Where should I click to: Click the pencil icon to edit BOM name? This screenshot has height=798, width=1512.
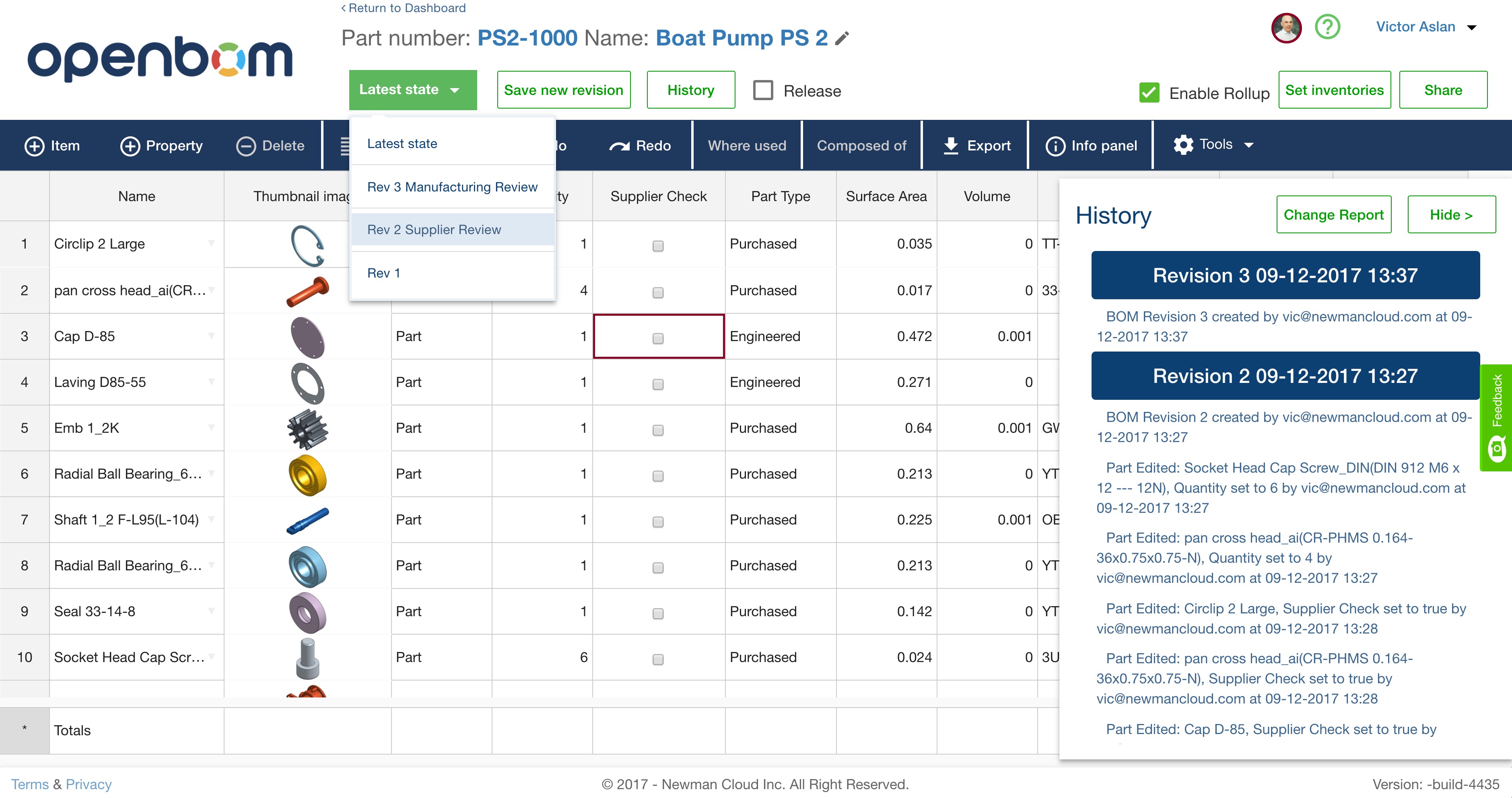pos(842,39)
